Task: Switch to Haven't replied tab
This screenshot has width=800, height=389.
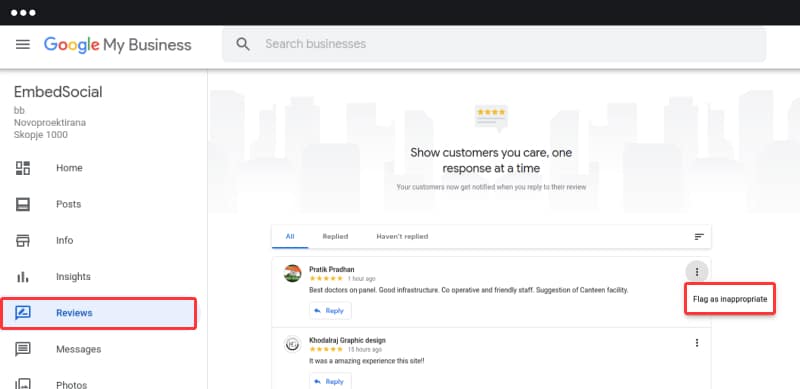Action: pos(402,236)
